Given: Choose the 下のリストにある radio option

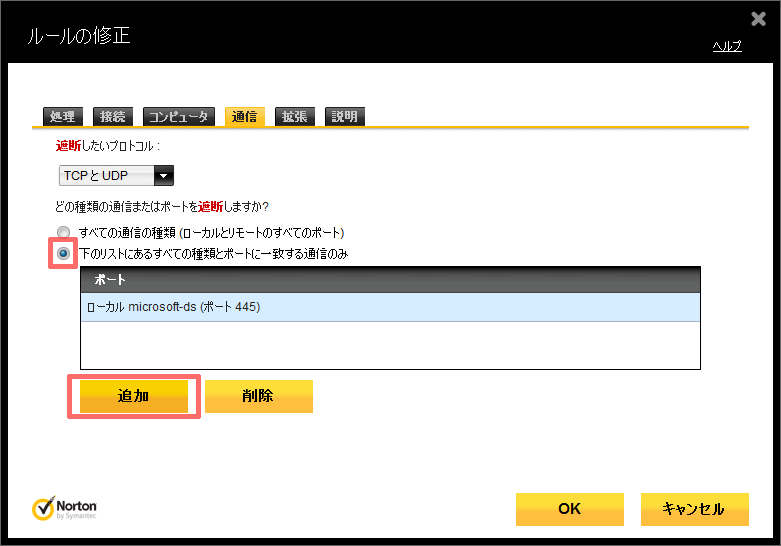Looking at the screenshot, I should point(64,254).
